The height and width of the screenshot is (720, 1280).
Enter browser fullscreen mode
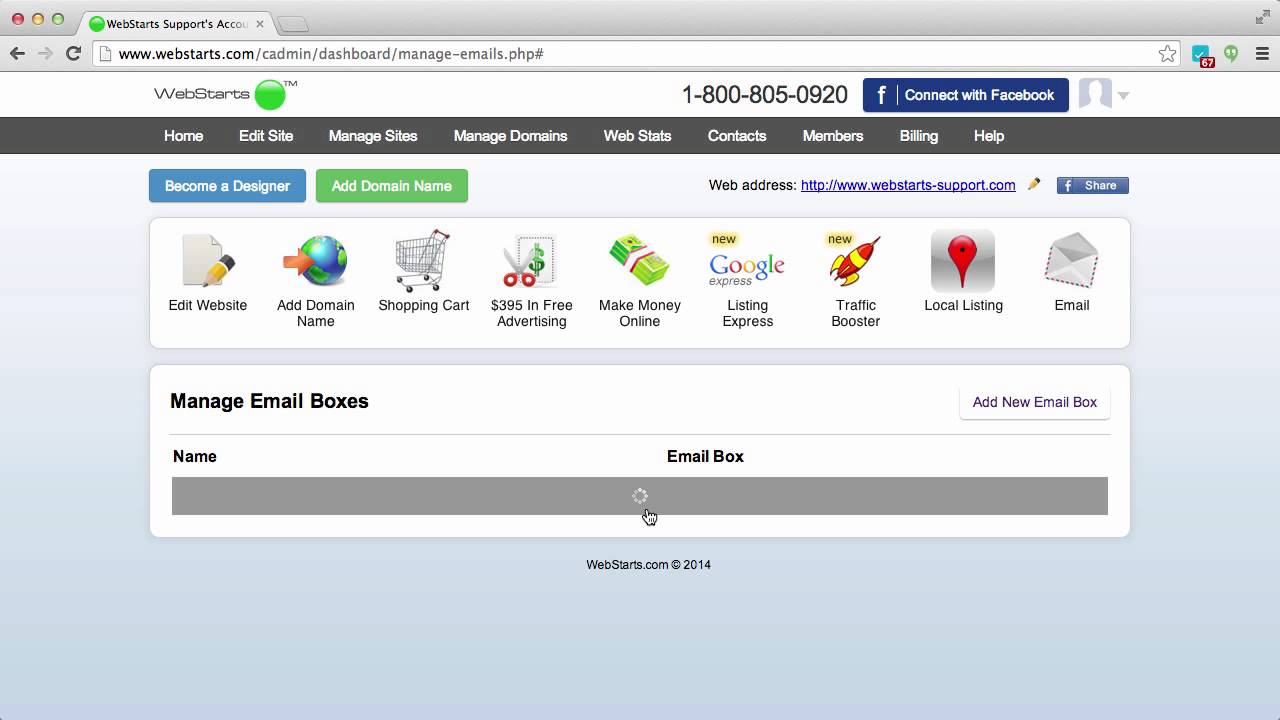tap(1262, 18)
